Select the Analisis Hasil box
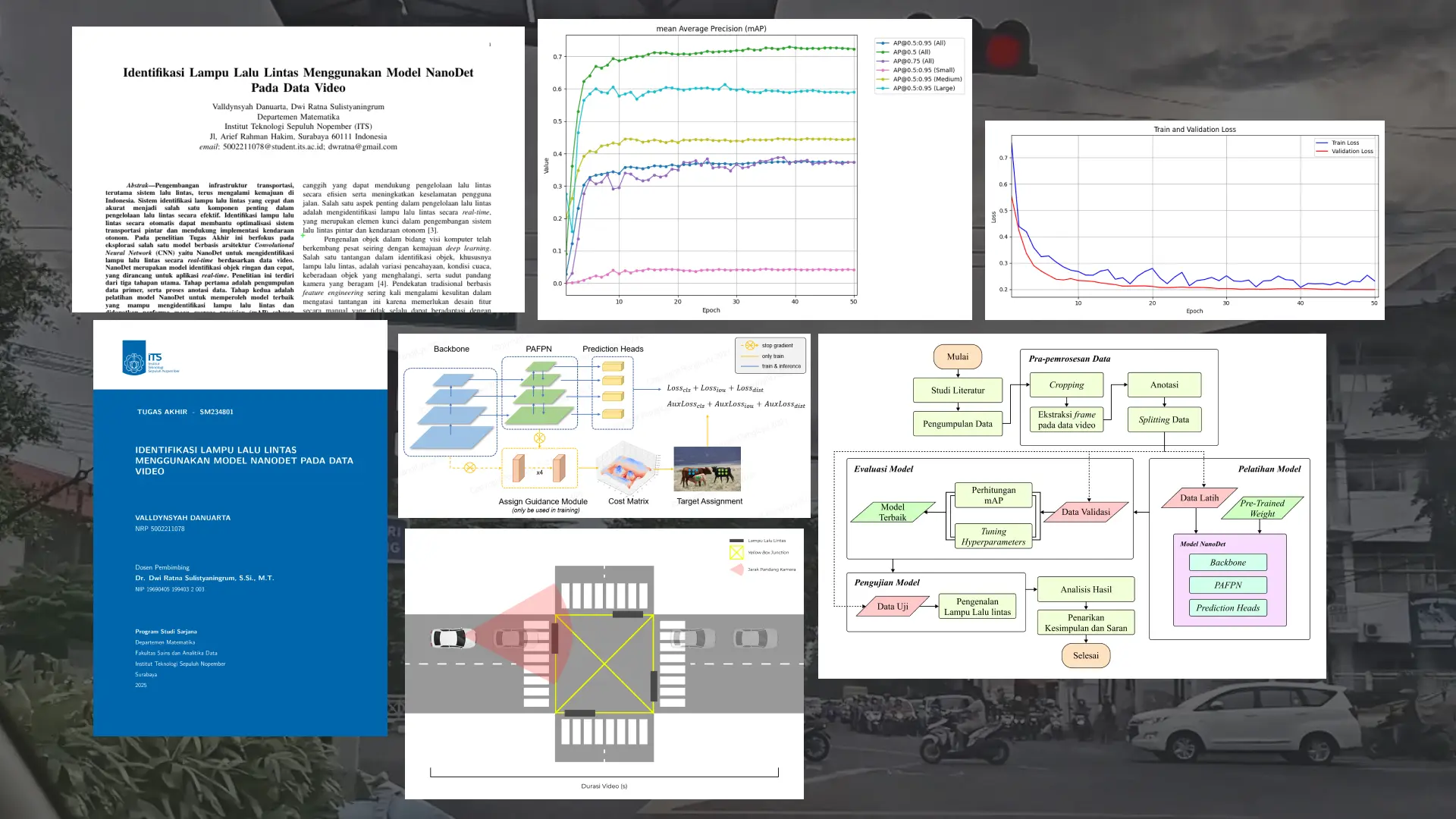The width and height of the screenshot is (1456, 819). pyautogui.click(x=1086, y=589)
